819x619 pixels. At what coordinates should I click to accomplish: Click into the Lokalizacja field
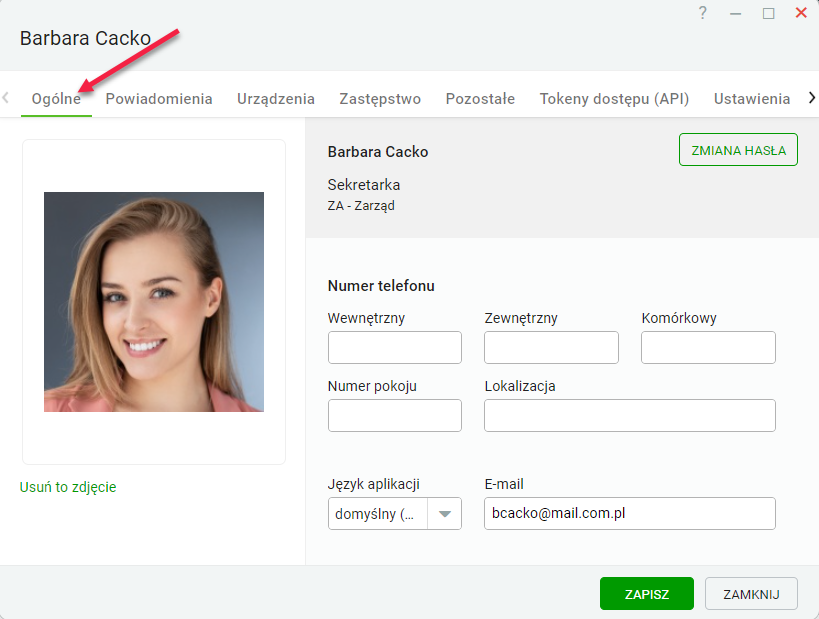[x=629, y=415]
